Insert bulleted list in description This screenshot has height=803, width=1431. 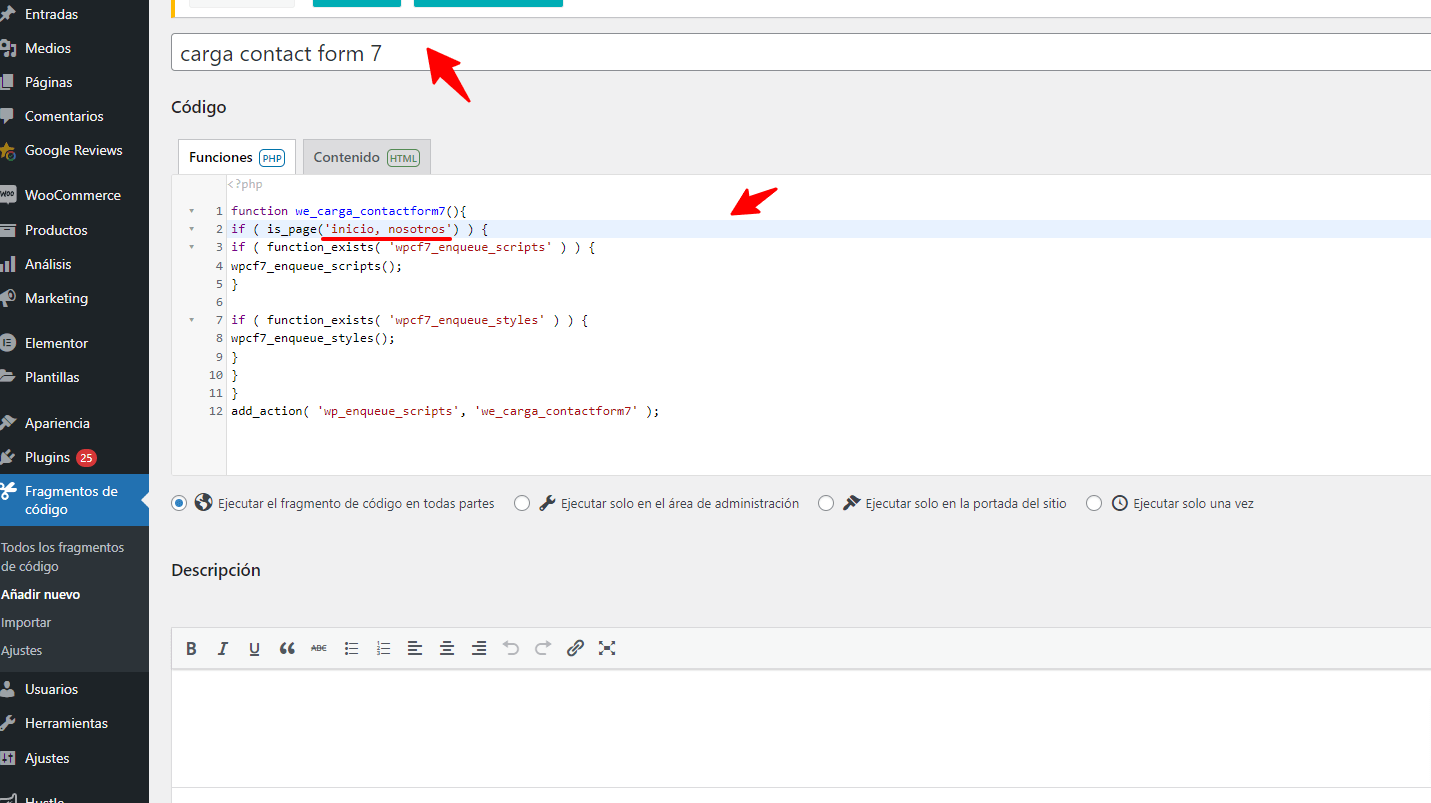click(351, 648)
